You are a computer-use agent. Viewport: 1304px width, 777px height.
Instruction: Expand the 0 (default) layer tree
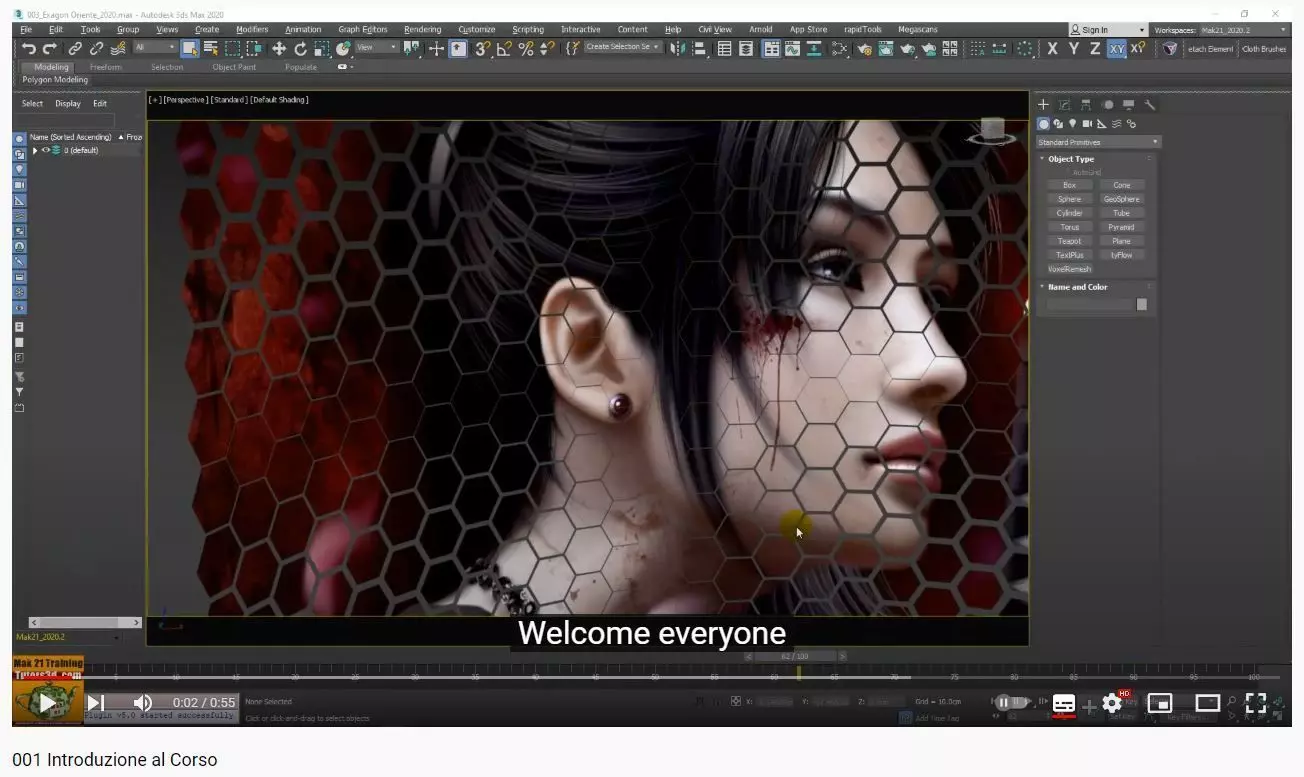coord(35,150)
